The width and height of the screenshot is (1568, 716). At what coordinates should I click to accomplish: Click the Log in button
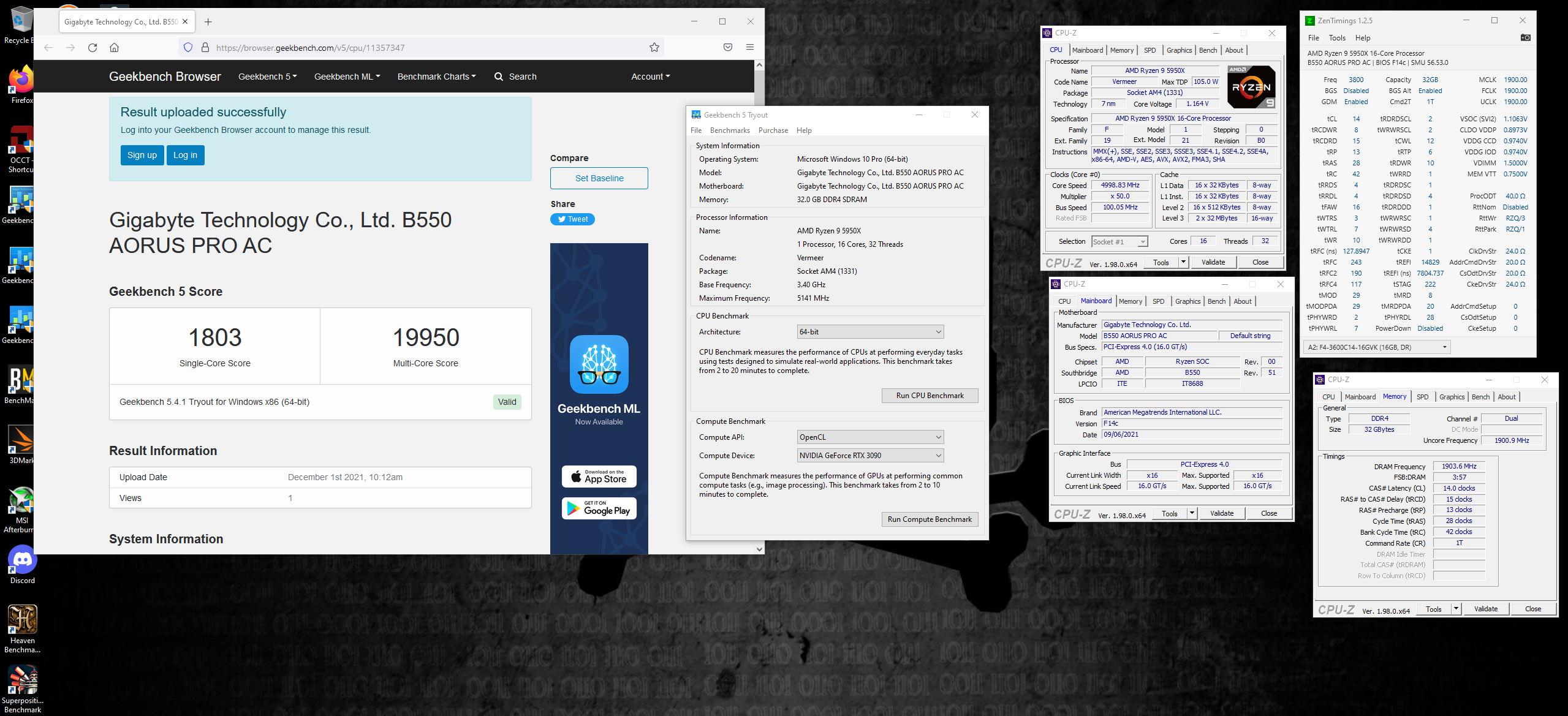(185, 155)
